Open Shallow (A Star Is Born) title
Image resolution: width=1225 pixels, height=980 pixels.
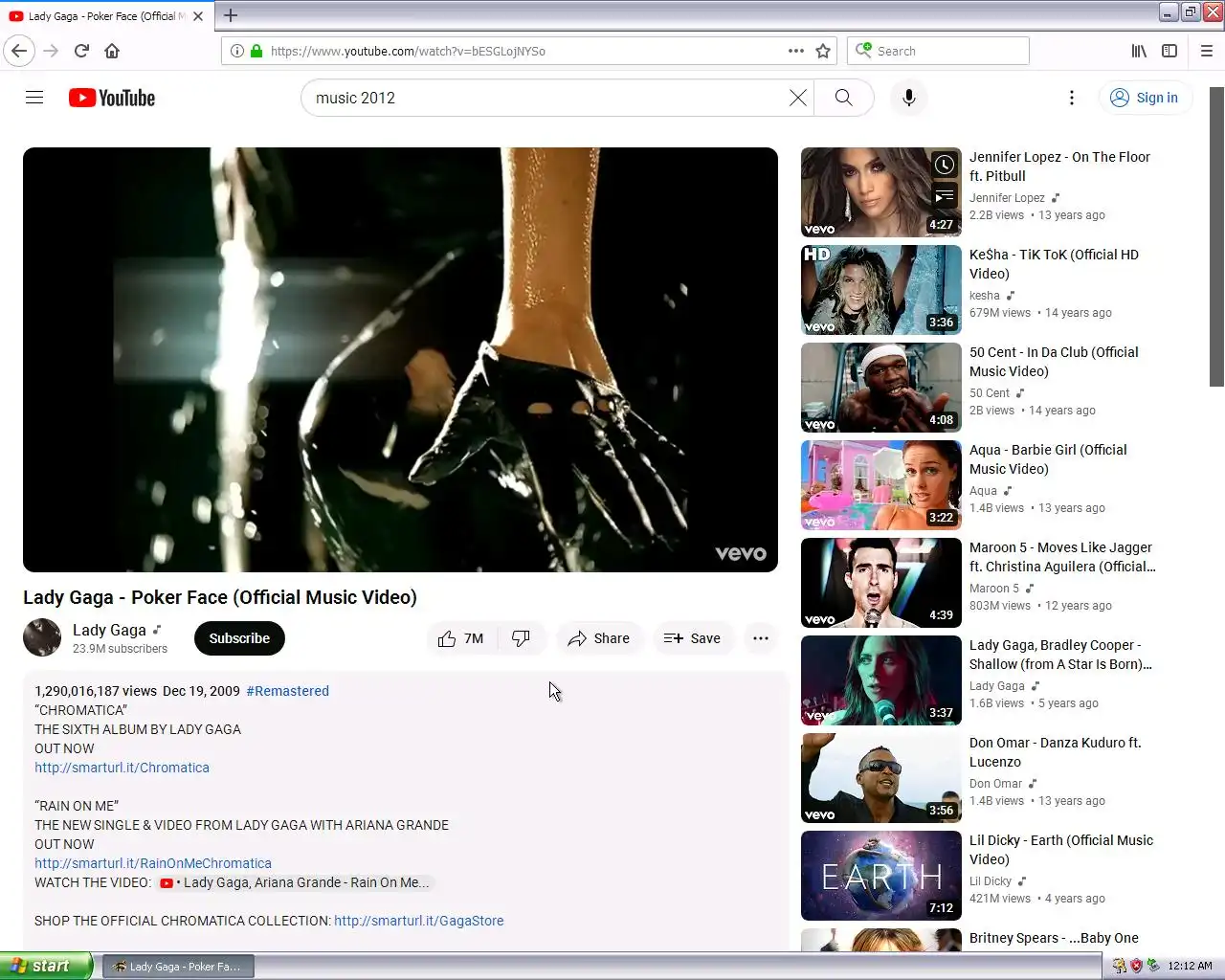click(1060, 655)
